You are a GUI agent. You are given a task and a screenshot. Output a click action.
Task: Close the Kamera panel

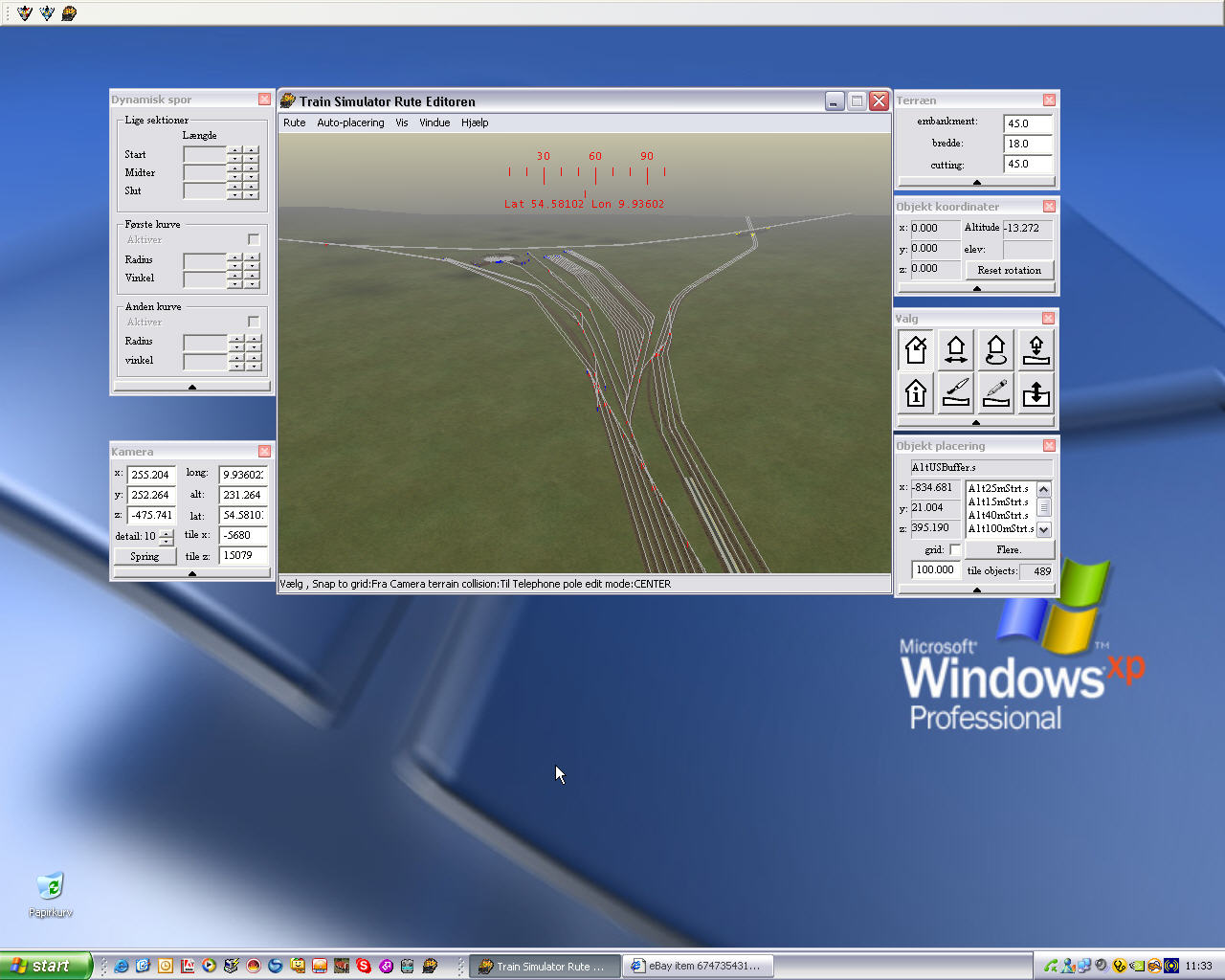(x=264, y=452)
